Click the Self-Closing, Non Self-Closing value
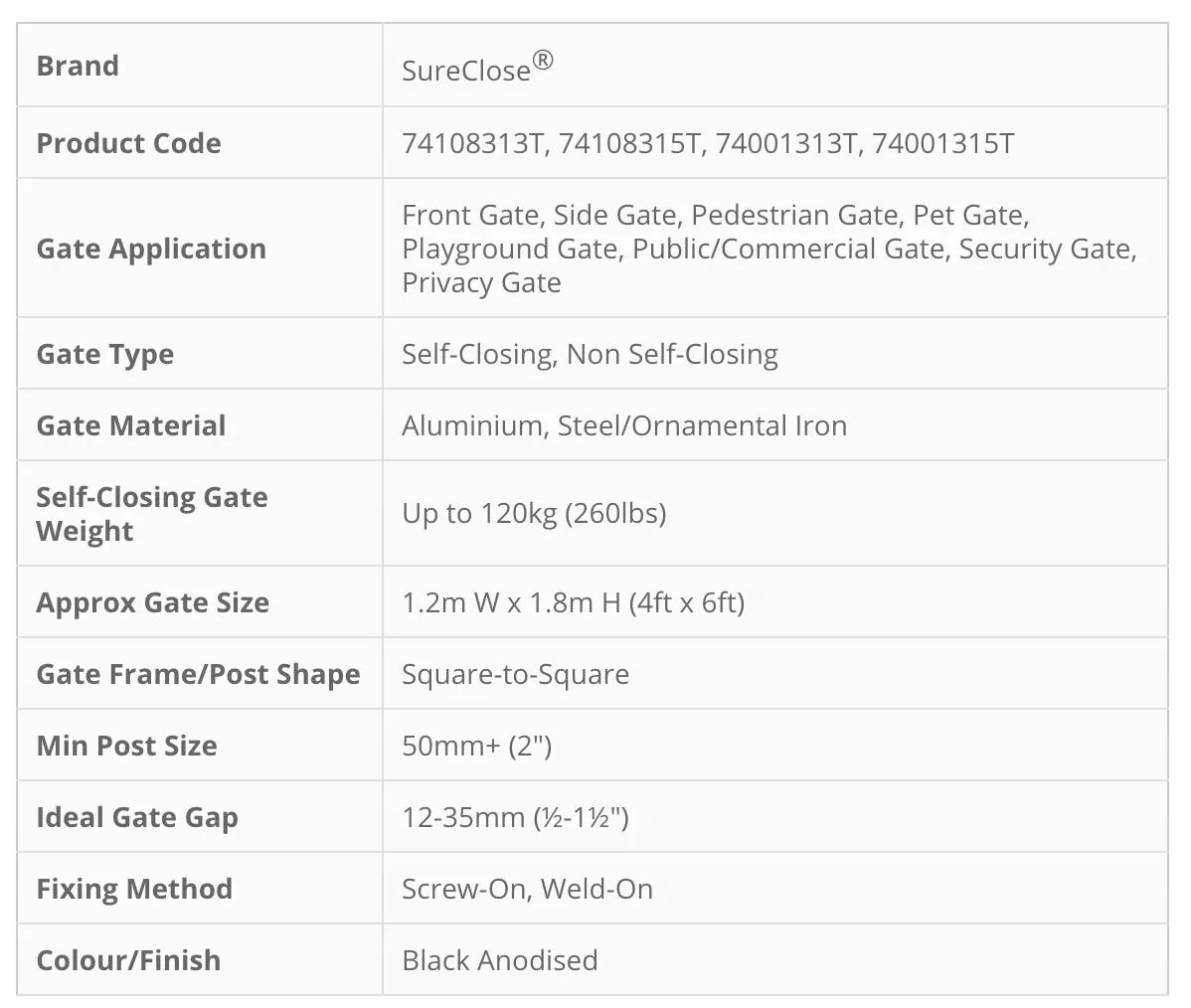 [590, 354]
